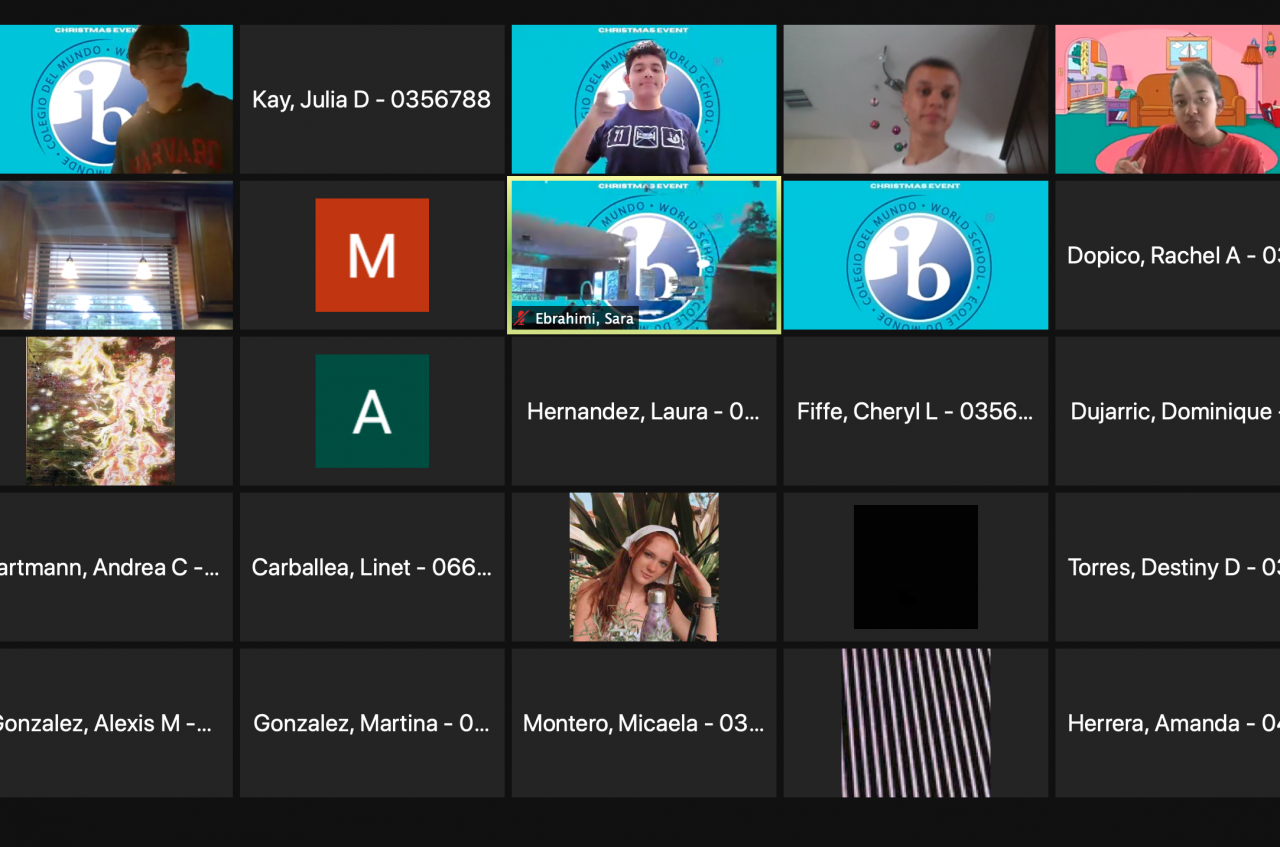The width and height of the screenshot is (1280, 847).
Task: Select video tile with hanging Christmas ornaments
Action: (916, 99)
